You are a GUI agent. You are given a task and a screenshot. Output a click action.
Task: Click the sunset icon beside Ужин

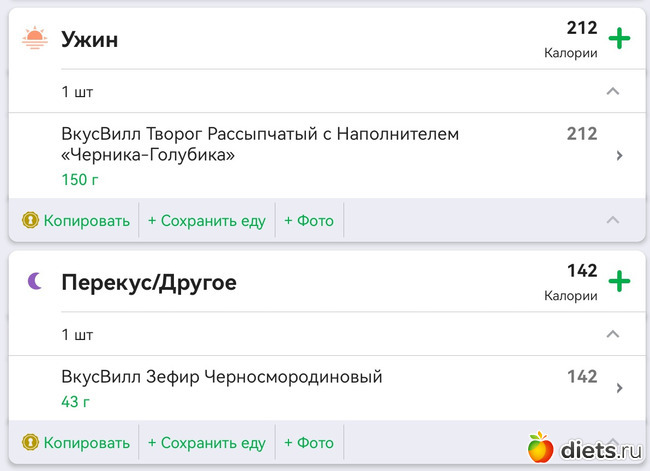(x=35, y=39)
